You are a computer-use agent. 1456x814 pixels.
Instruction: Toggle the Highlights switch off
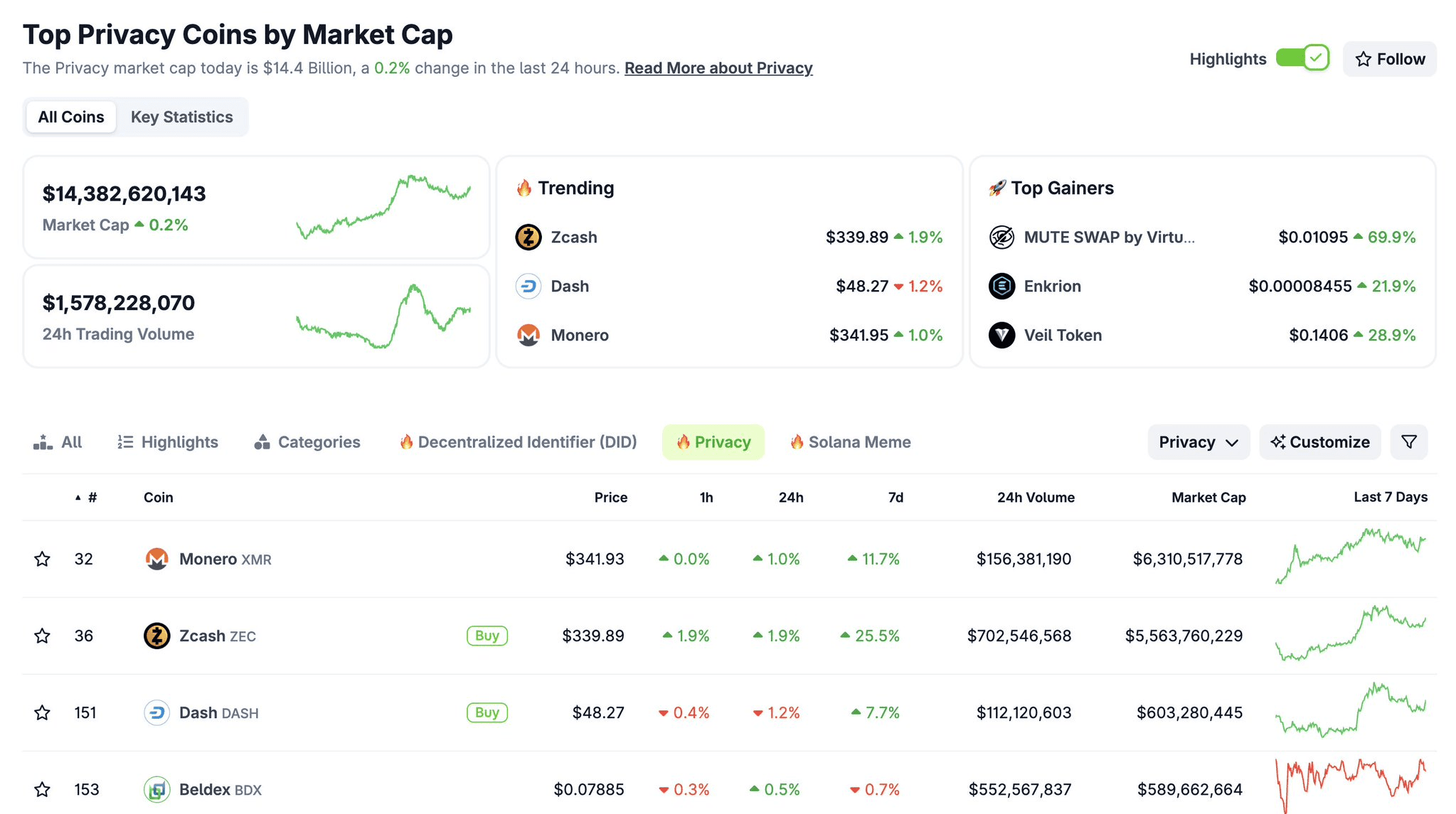[1302, 58]
